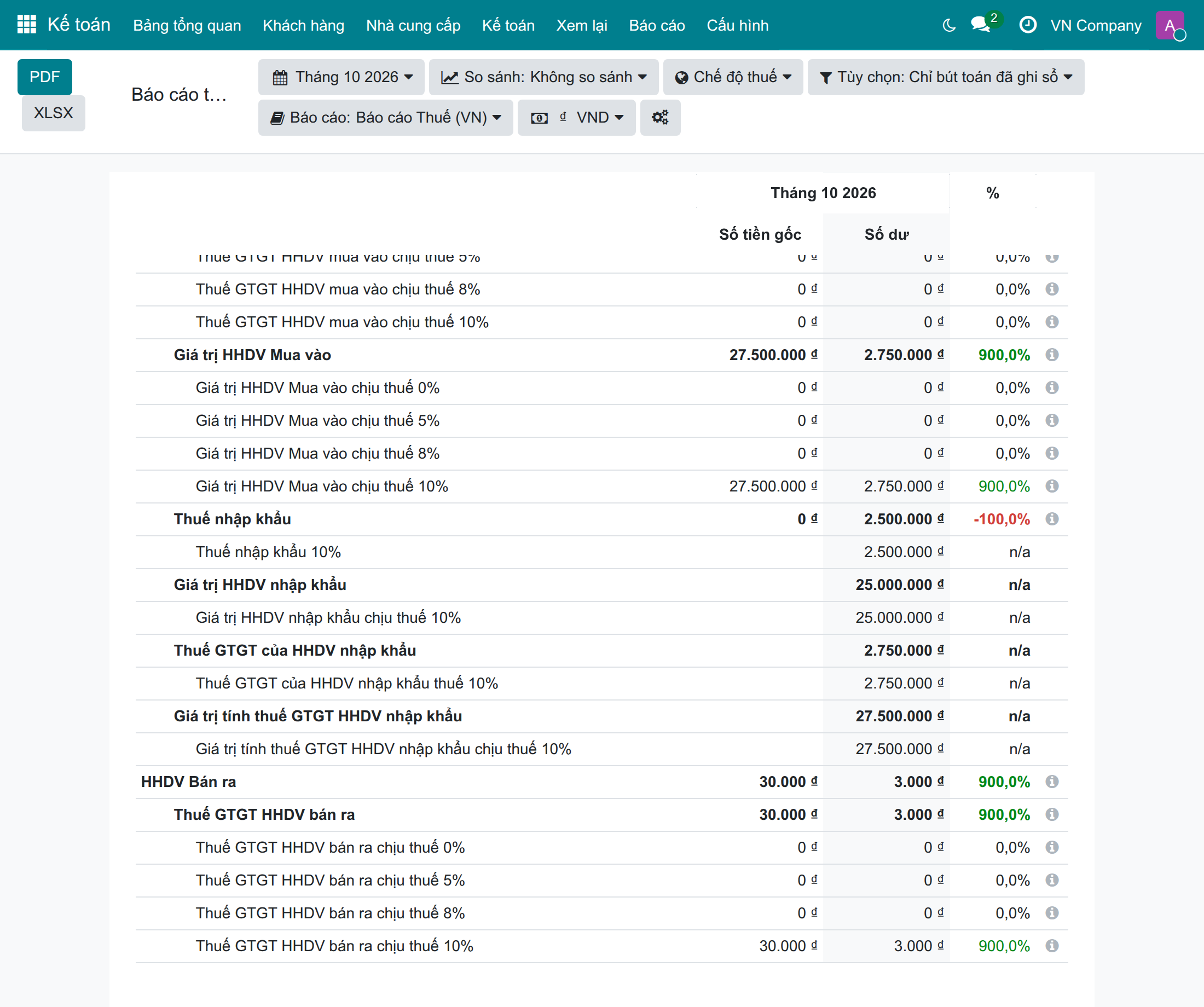This screenshot has width=1204, height=1007.
Task: Open the apps grid menu icon
Action: pyautogui.click(x=26, y=25)
